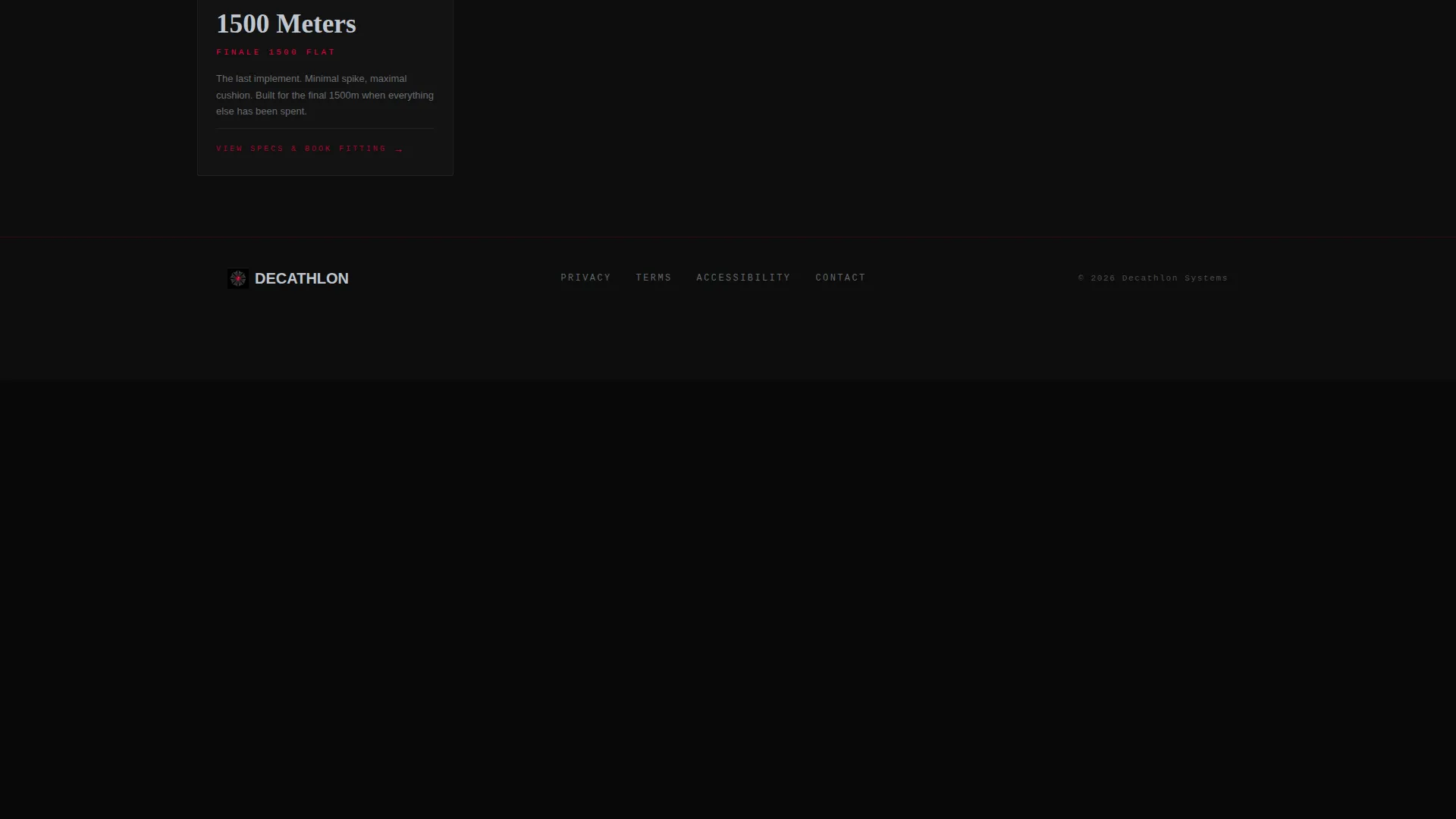Image resolution: width=1456 pixels, height=819 pixels.
Task: Click the Decathlon footer logo icon
Action: pos(238,278)
